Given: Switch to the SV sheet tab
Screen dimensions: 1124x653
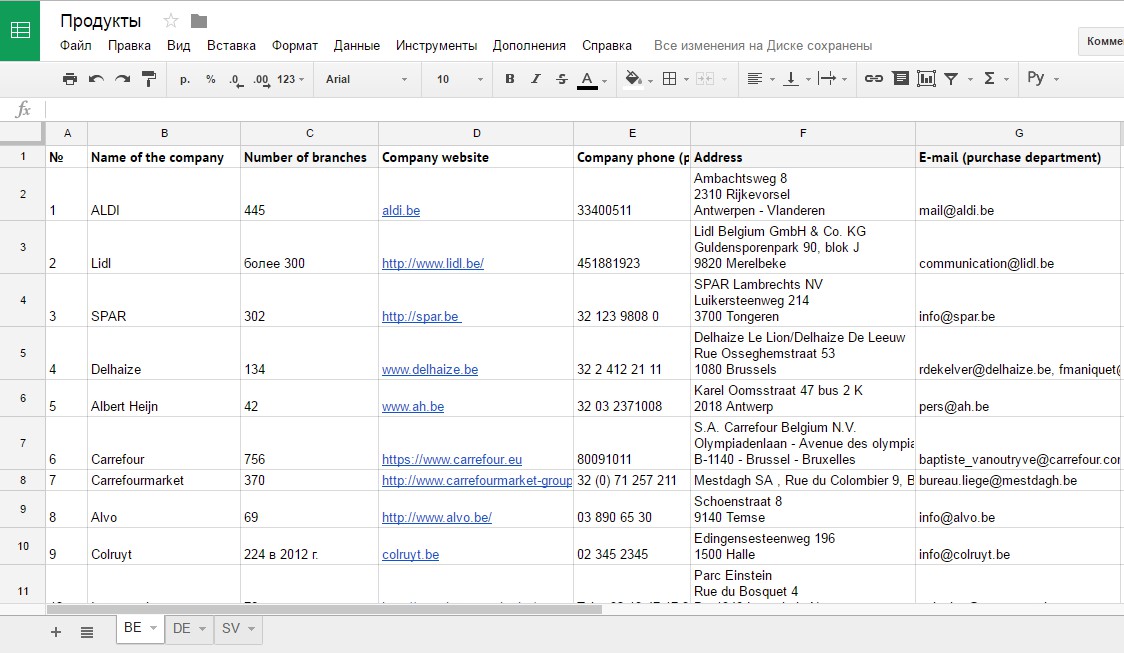Looking at the screenshot, I should click(x=230, y=629).
